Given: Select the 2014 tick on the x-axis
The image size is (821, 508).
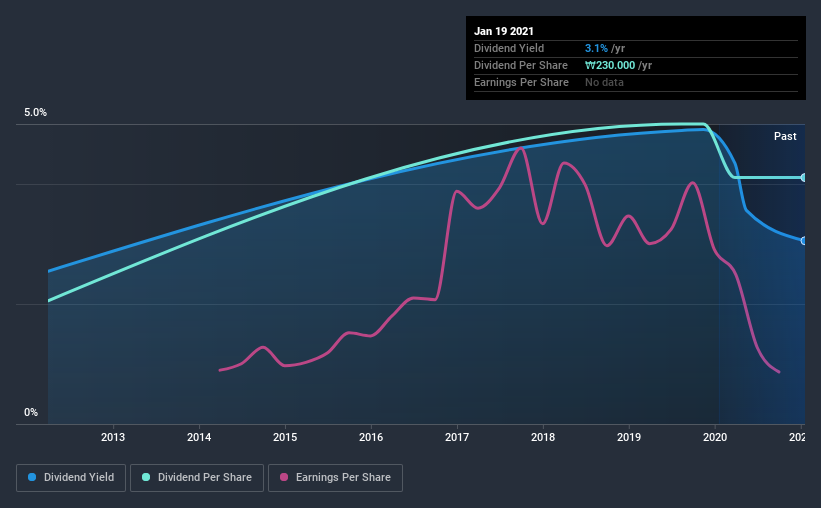Looking at the screenshot, I should click(199, 437).
